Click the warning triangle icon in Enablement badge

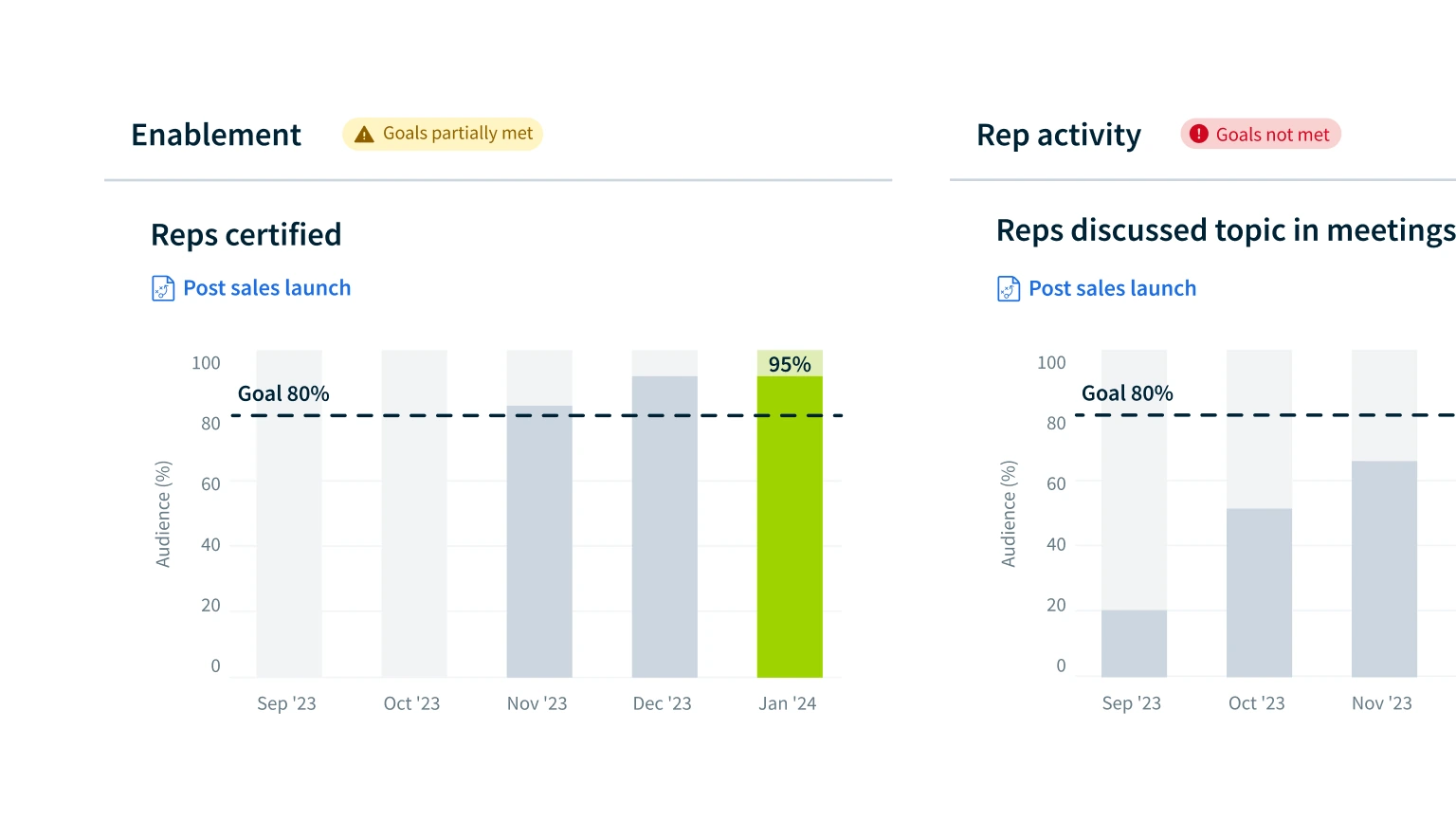coord(364,135)
